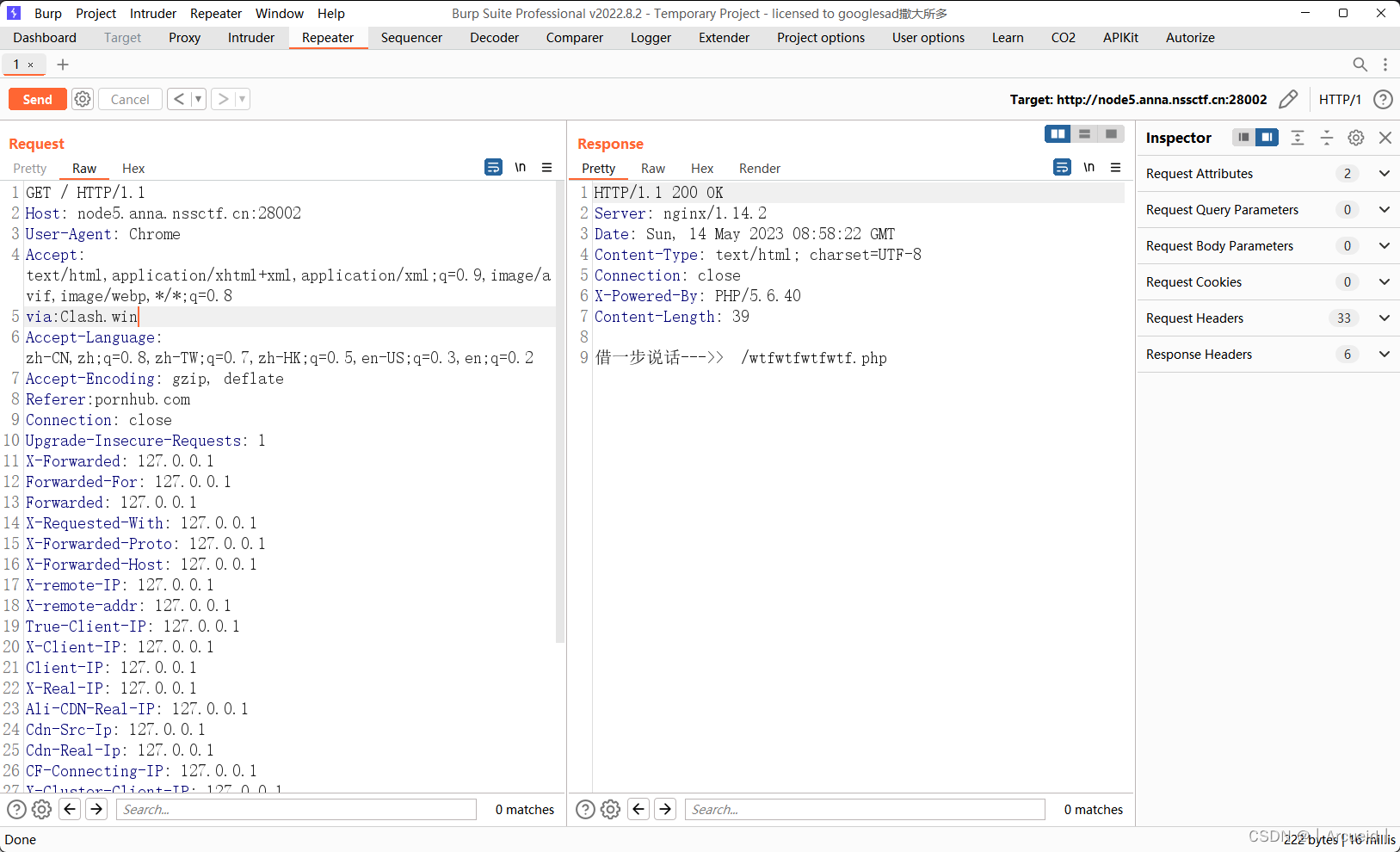Open response search help icon
The width and height of the screenshot is (1400, 852).
tap(585, 809)
